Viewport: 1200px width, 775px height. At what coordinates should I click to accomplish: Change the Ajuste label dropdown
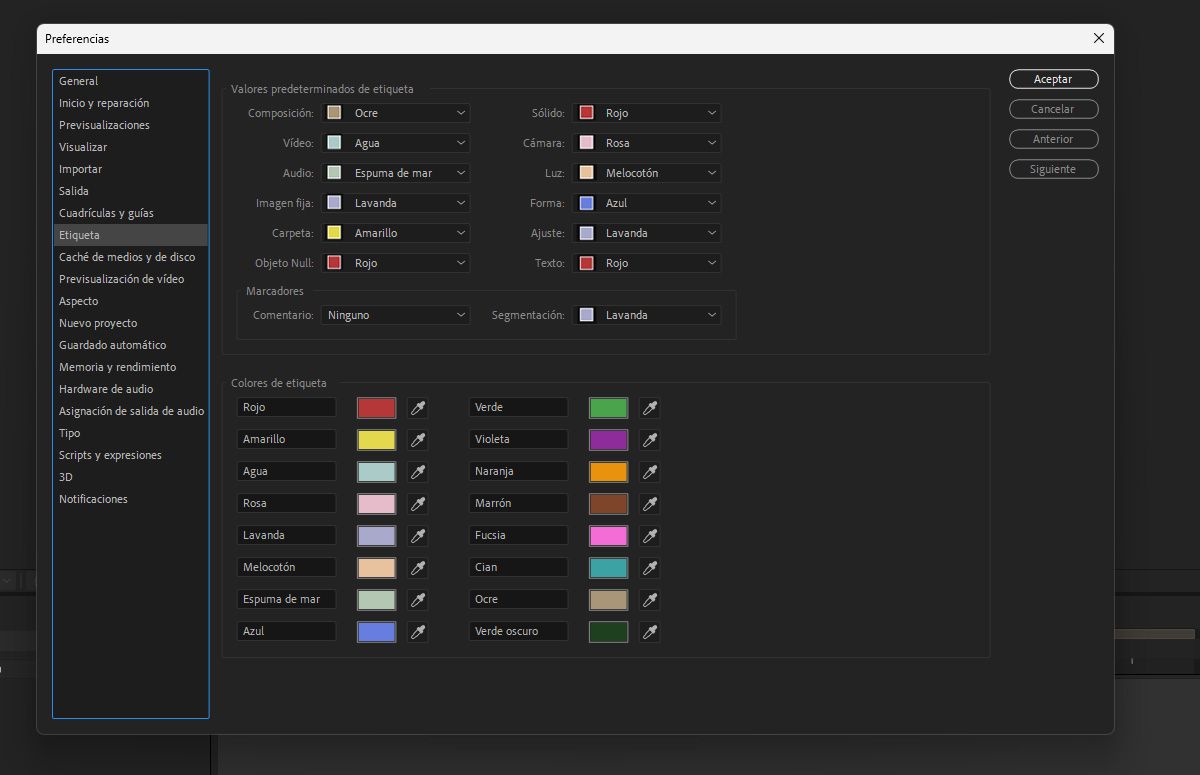(x=647, y=233)
